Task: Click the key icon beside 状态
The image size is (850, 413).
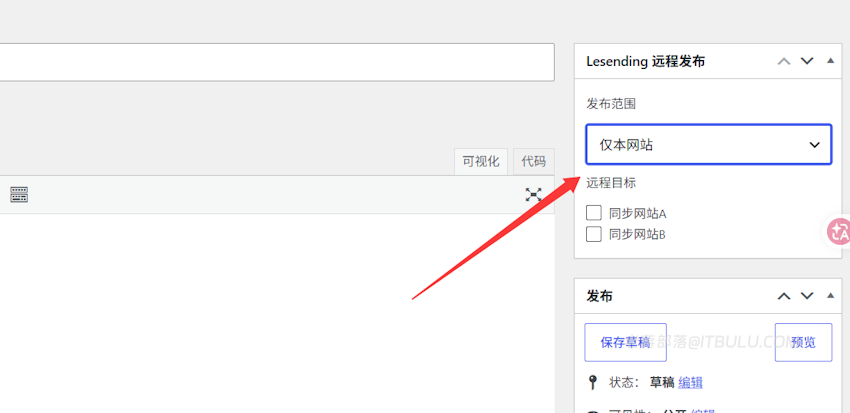Action: click(593, 382)
